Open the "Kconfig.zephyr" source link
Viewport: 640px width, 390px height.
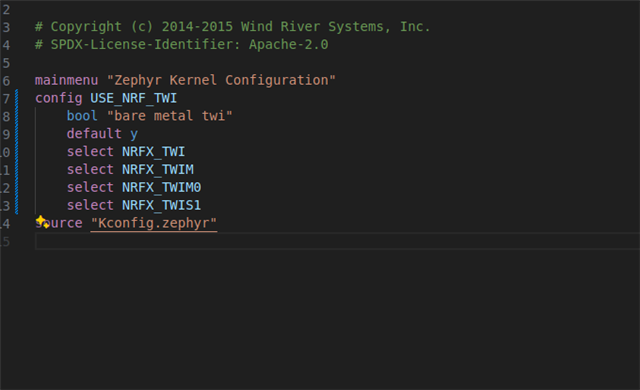(153, 223)
